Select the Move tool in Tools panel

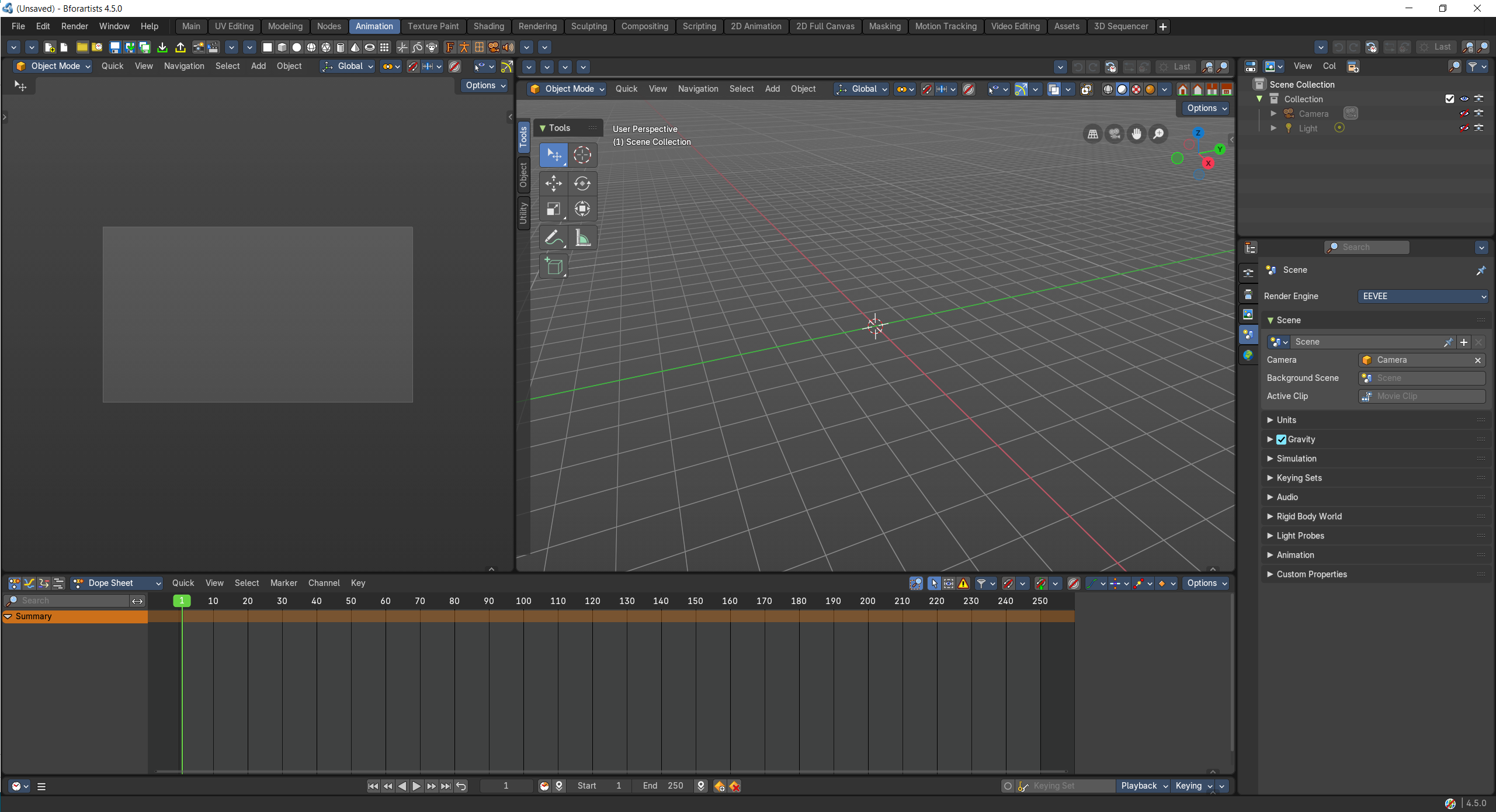(553, 183)
